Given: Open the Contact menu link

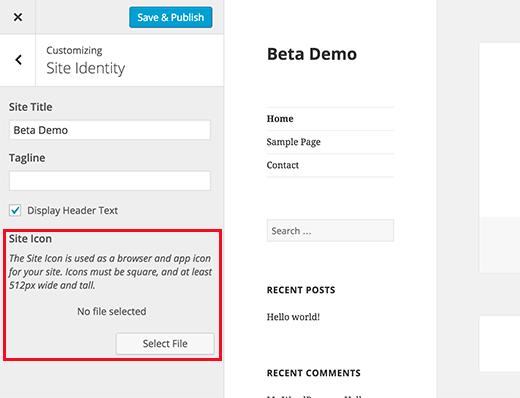Looking at the screenshot, I should [282, 165].
